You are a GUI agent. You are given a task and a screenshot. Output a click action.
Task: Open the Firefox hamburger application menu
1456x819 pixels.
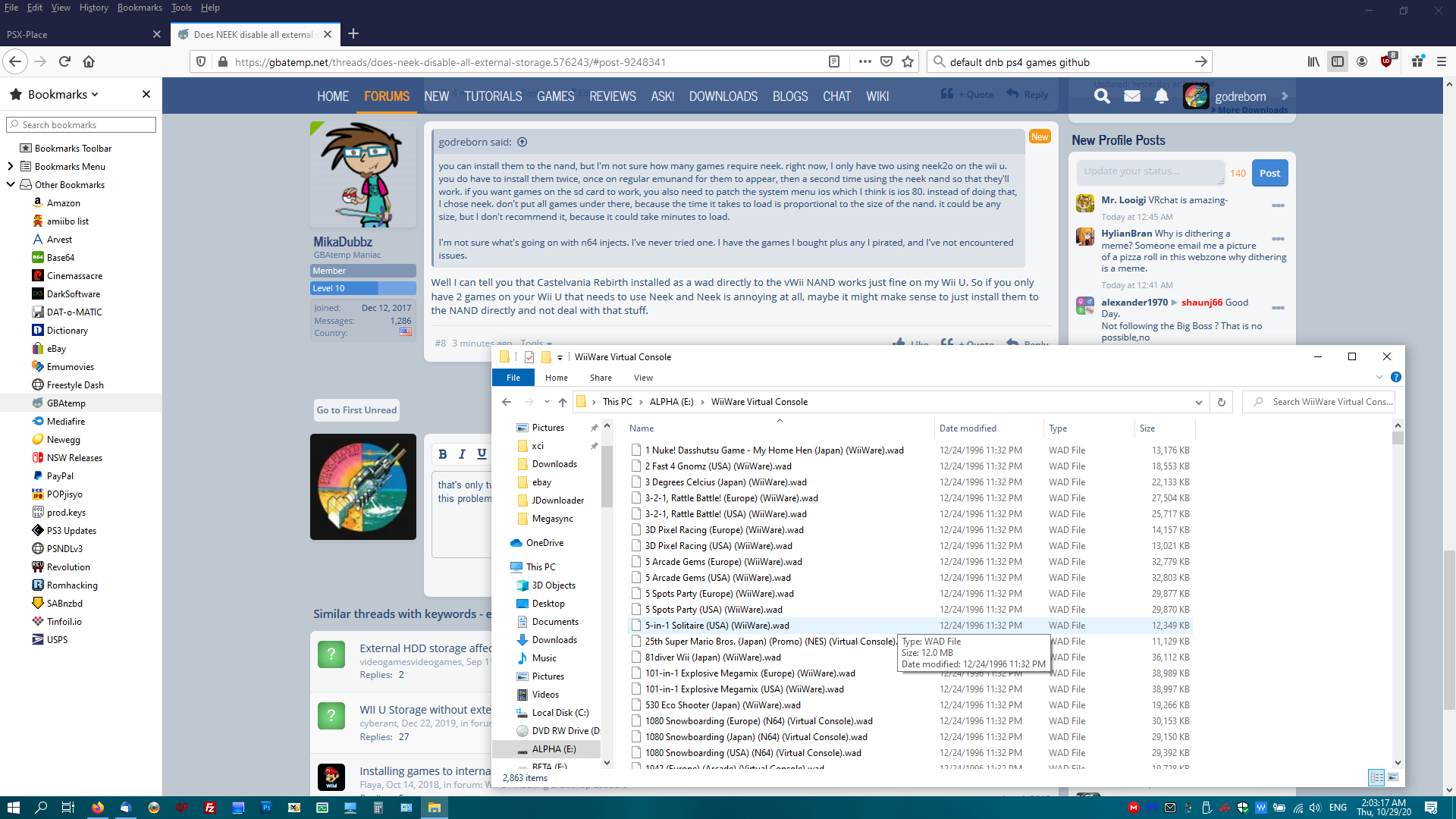click(x=1442, y=62)
